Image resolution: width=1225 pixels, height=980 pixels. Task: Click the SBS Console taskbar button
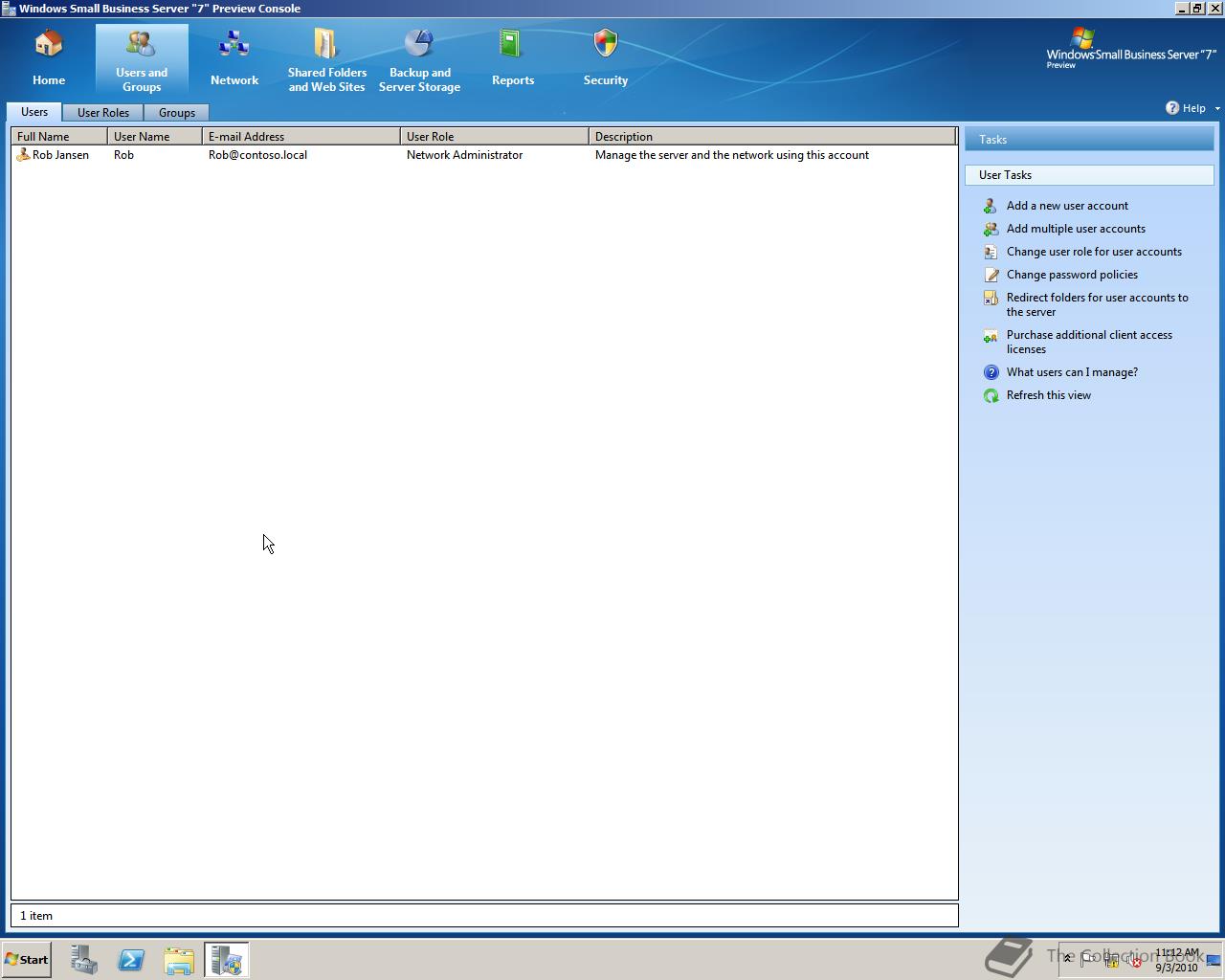click(x=227, y=960)
